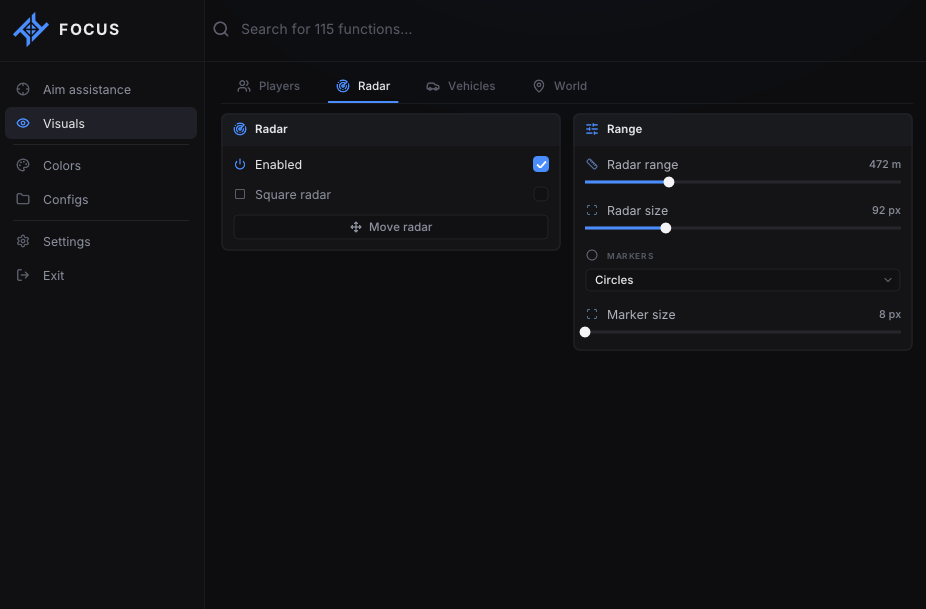
Task: Click the Radar size label
Action: [637, 211]
